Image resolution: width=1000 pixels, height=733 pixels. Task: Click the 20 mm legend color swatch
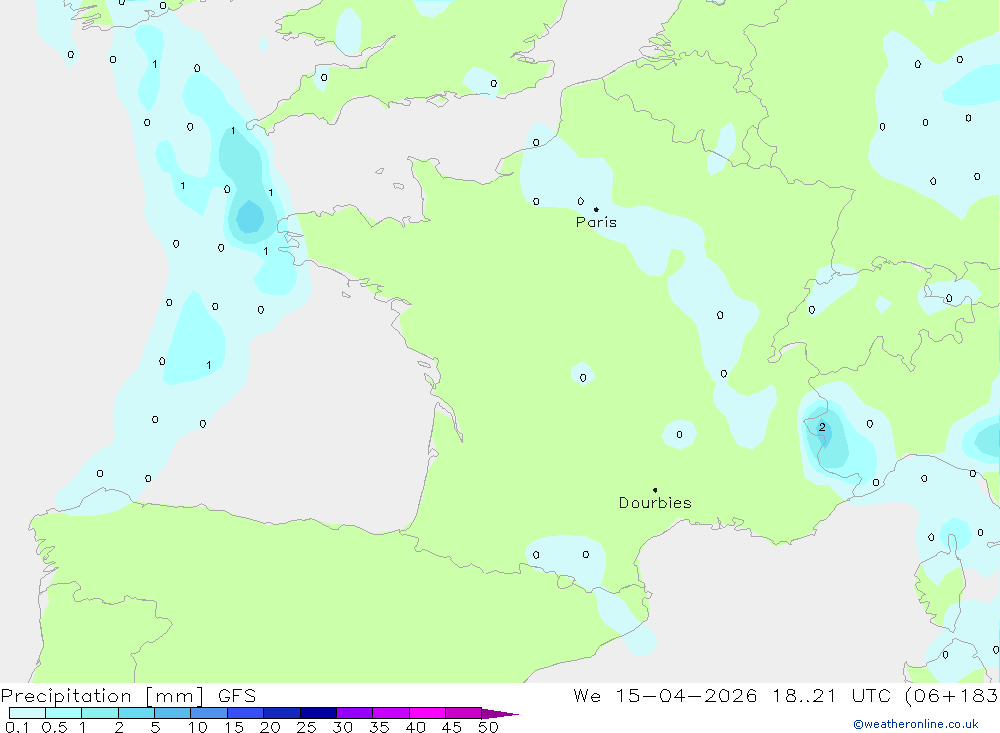click(282, 713)
